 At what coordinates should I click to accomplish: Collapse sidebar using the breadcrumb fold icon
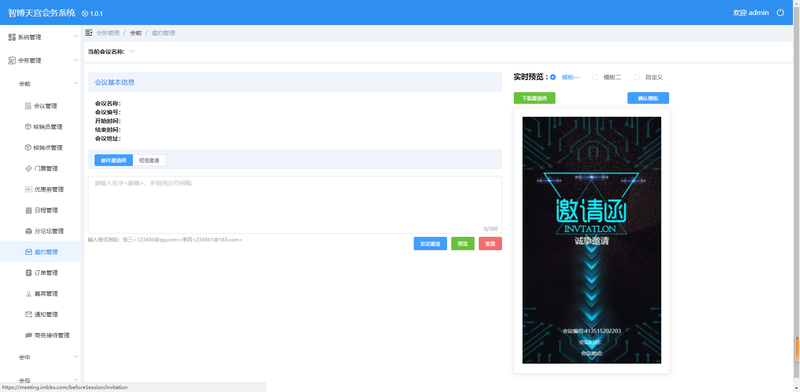click(x=89, y=33)
